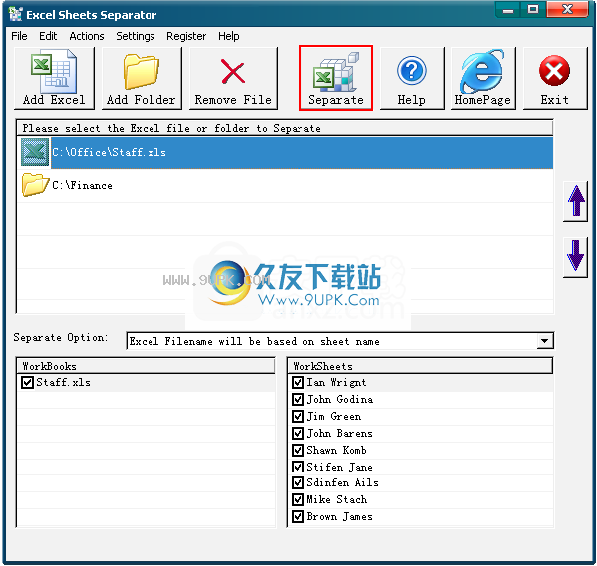Maximize the Excel Sheets Separator window
This screenshot has height=566, width=597.
533,9
